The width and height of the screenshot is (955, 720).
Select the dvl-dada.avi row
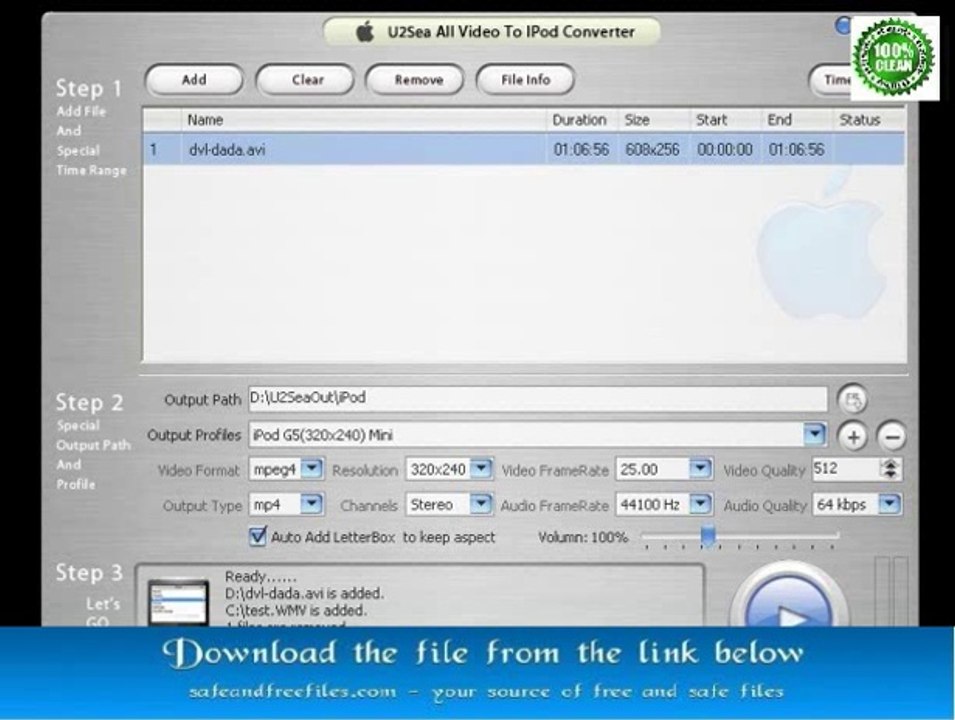(524, 149)
